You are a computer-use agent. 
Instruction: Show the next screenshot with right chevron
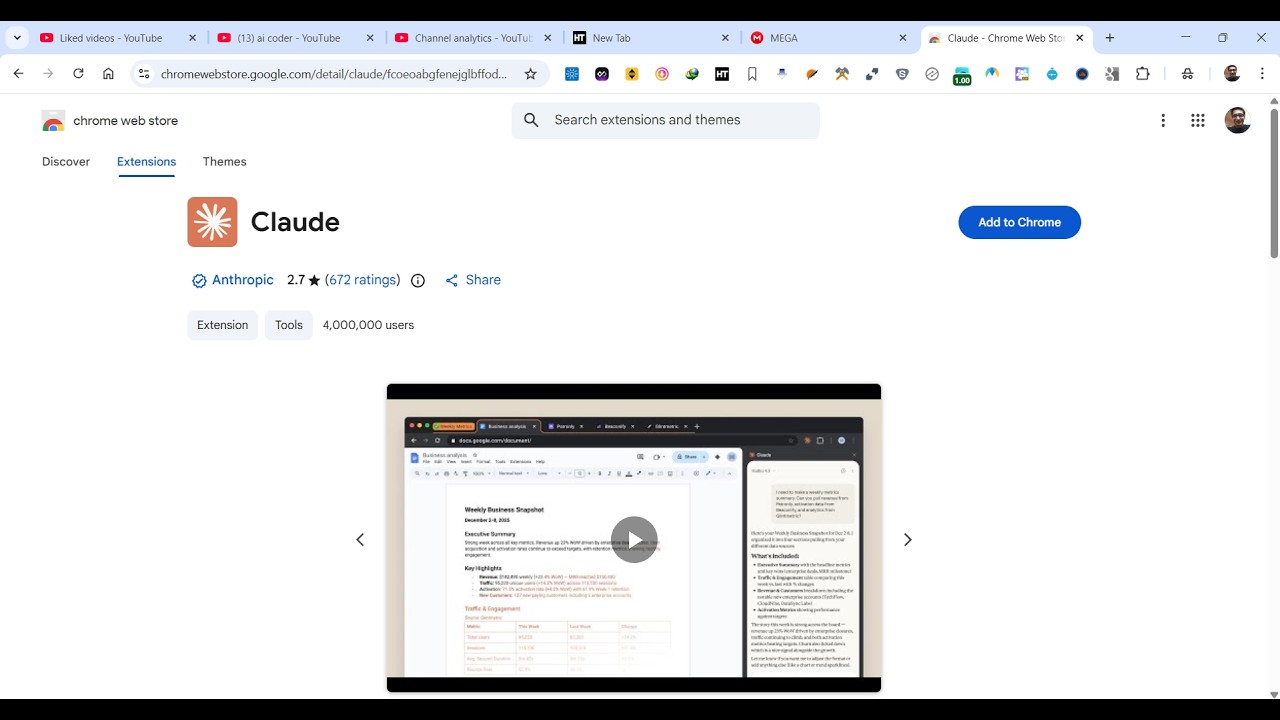tap(908, 540)
